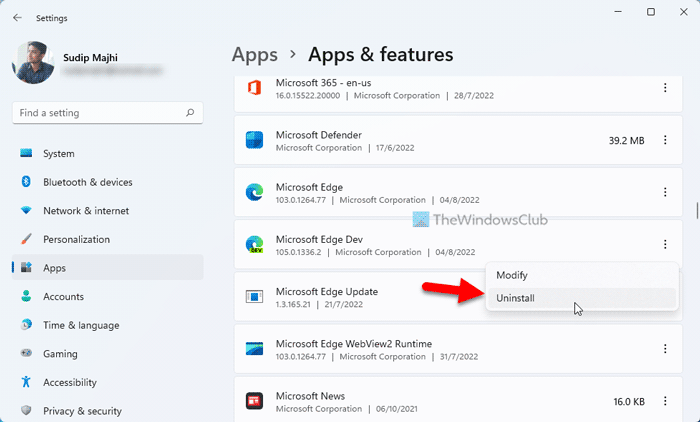Go to Network & internet settings
Image resolution: width=700 pixels, height=422 pixels.
click(108, 211)
